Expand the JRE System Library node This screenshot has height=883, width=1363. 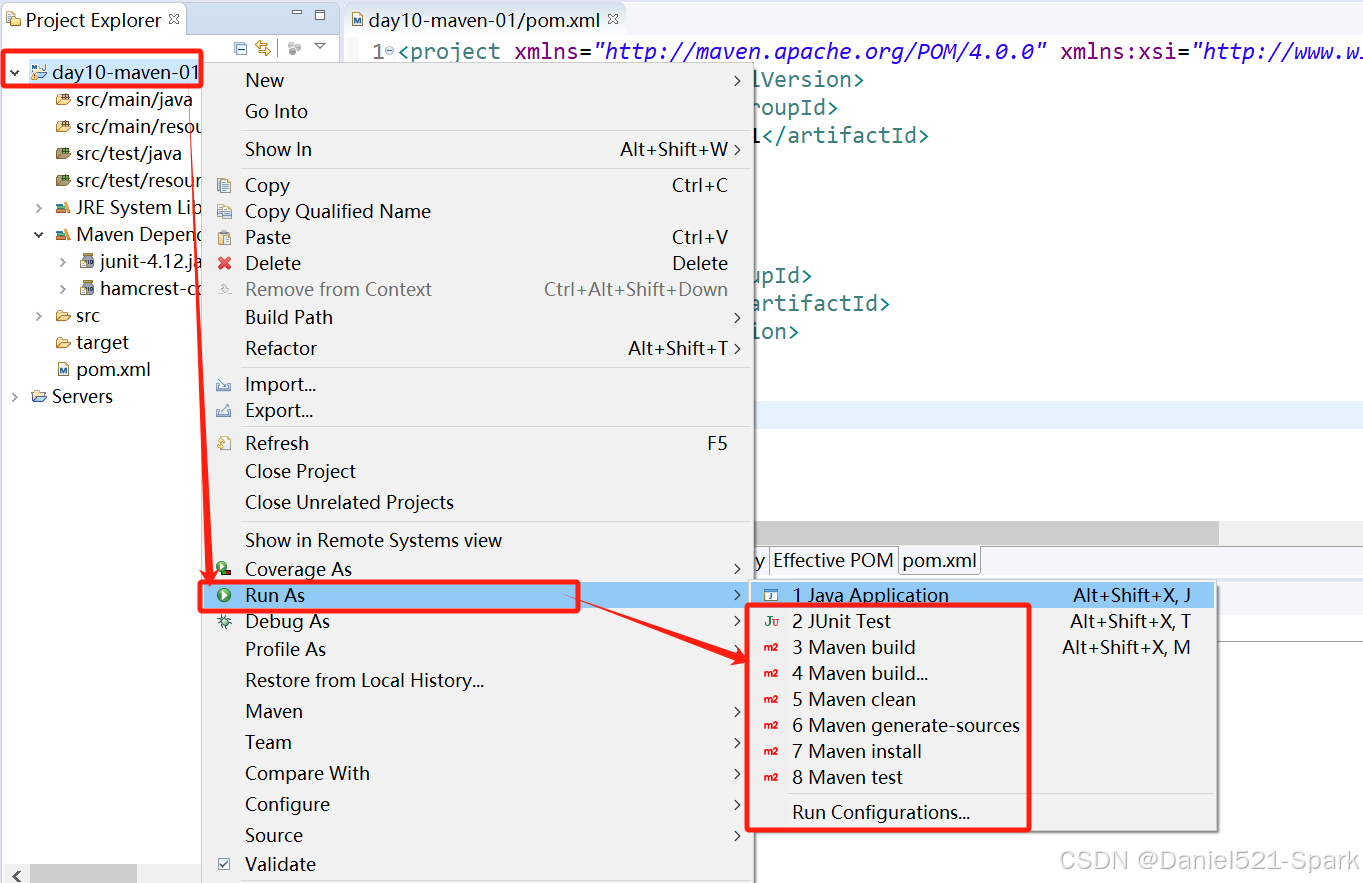coord(39,208)
